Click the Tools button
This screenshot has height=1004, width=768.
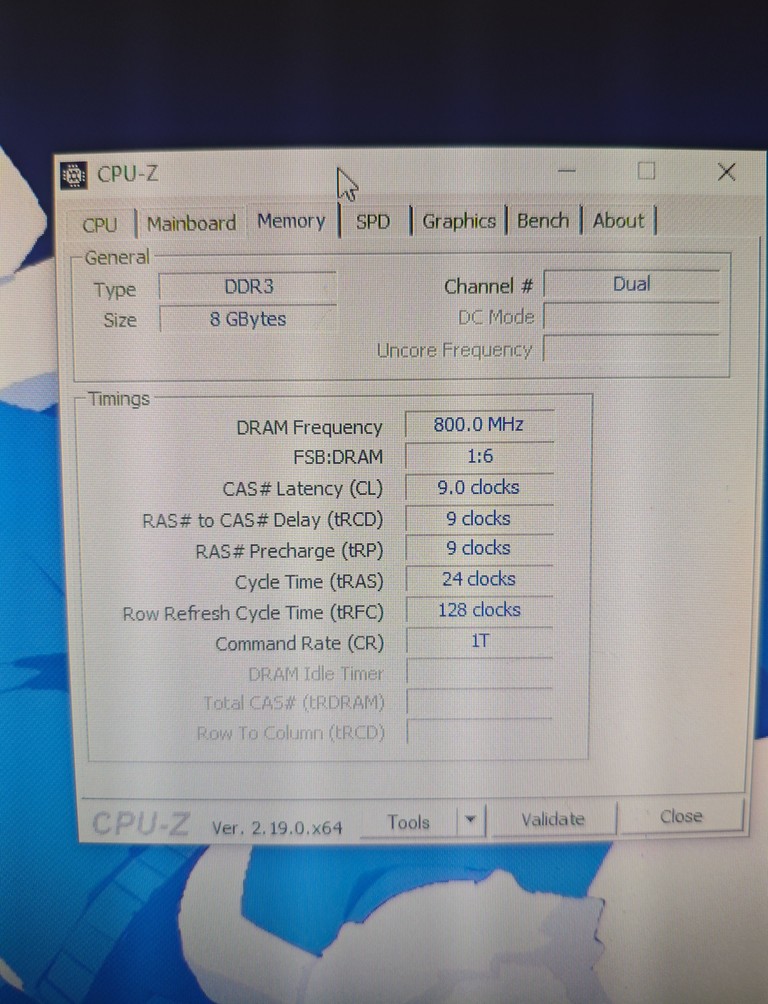[x=409, y=822]
